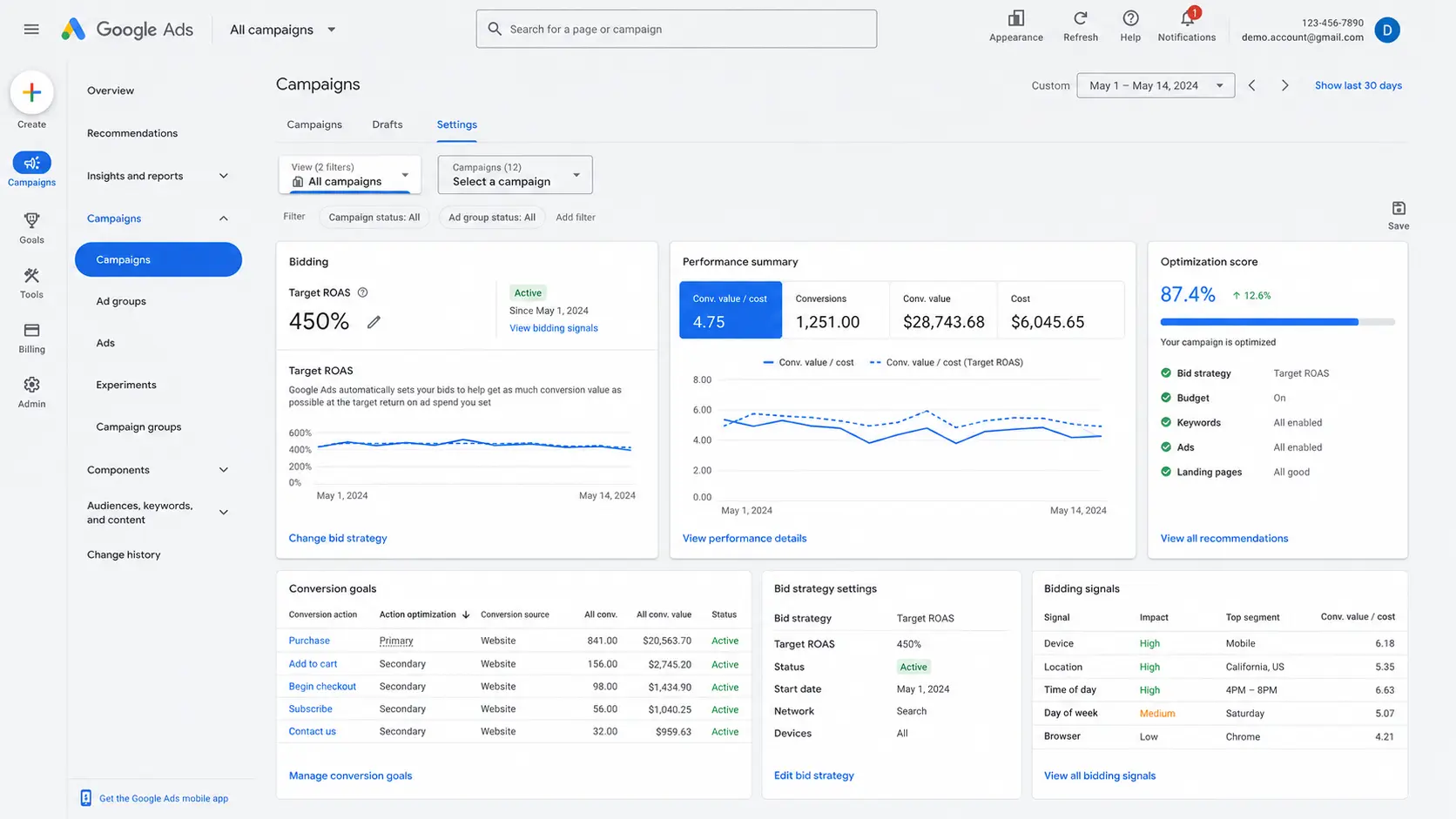The height and width of the screenshot is (819, 1456).
Task: Click View performance details link
Action: point(745,538)
